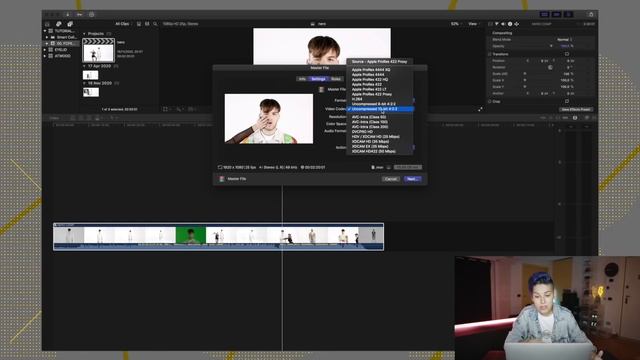Open the All Clips filter dropdown
Viewport: 640px width, 360px height.
click(x=123, y=24)
